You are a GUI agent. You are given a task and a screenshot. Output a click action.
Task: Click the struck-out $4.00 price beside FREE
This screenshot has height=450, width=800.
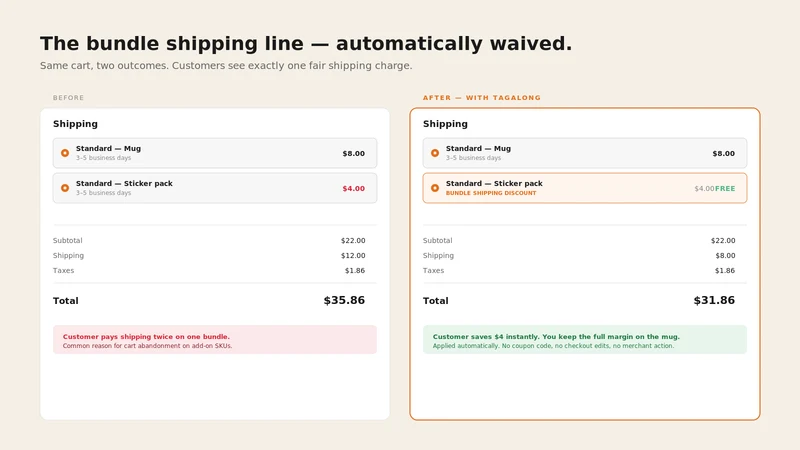(x=704, y=189)
